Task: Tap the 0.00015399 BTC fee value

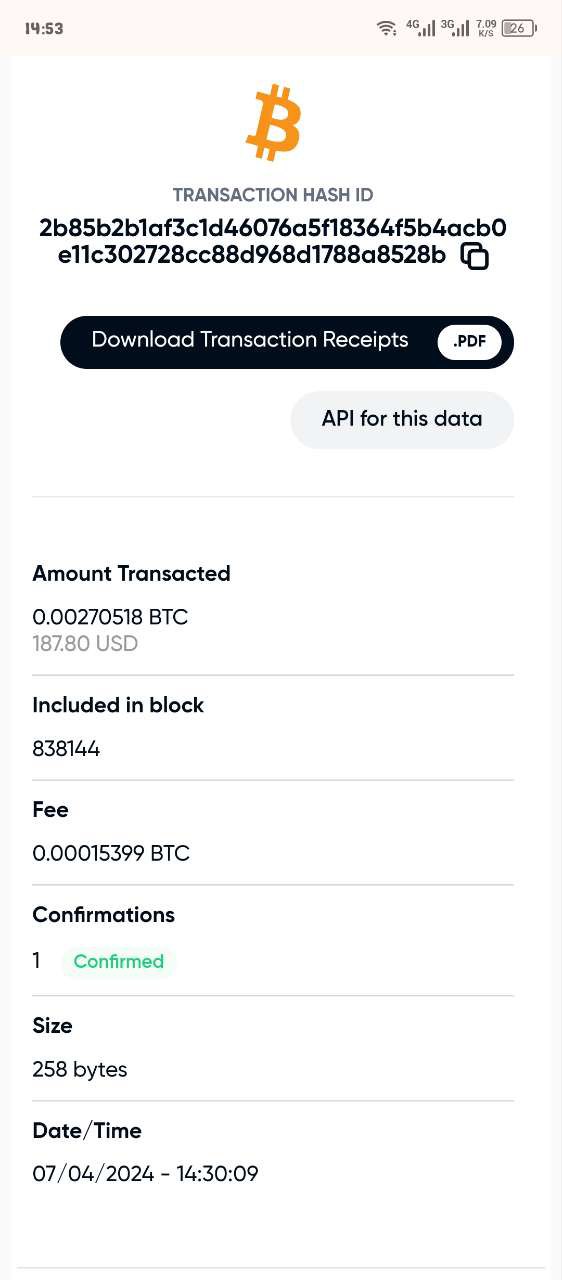Action: pyautogui.click(x=111, y=853)
